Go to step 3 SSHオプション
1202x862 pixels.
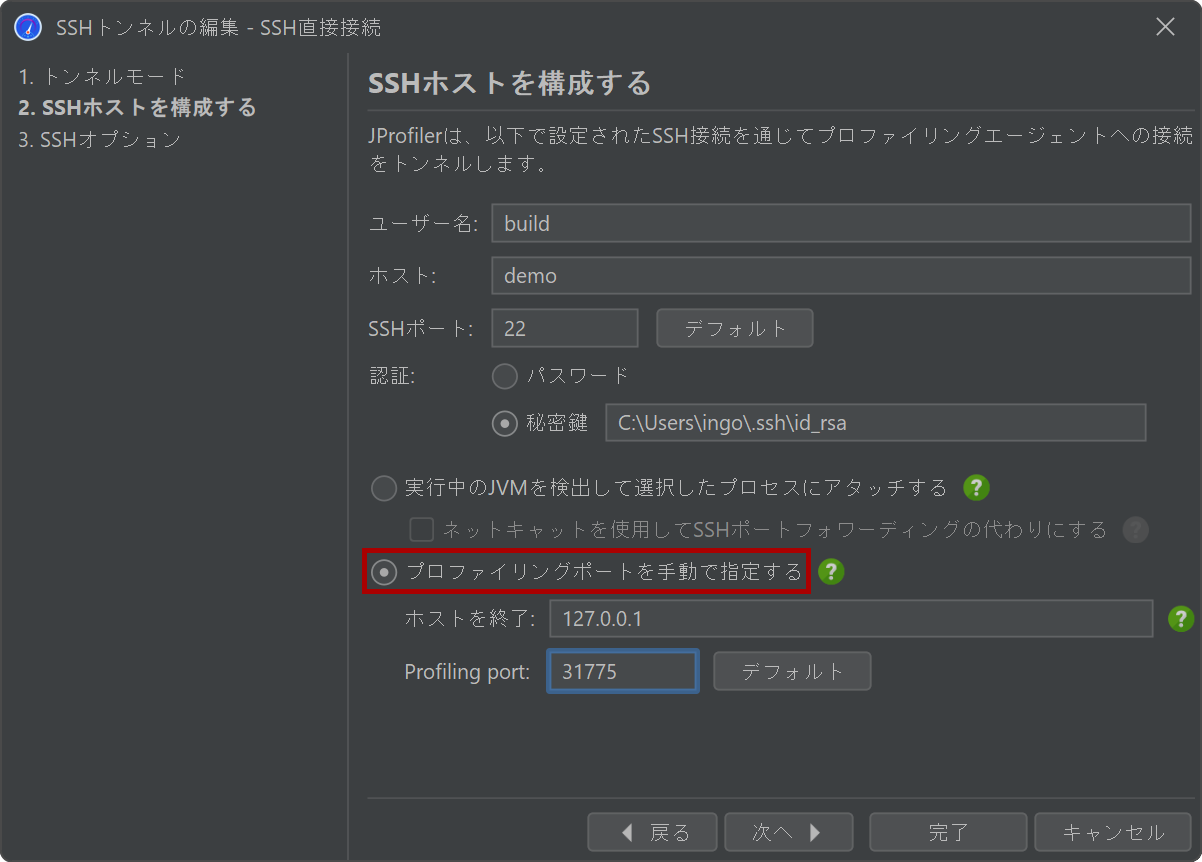[99, 139]
